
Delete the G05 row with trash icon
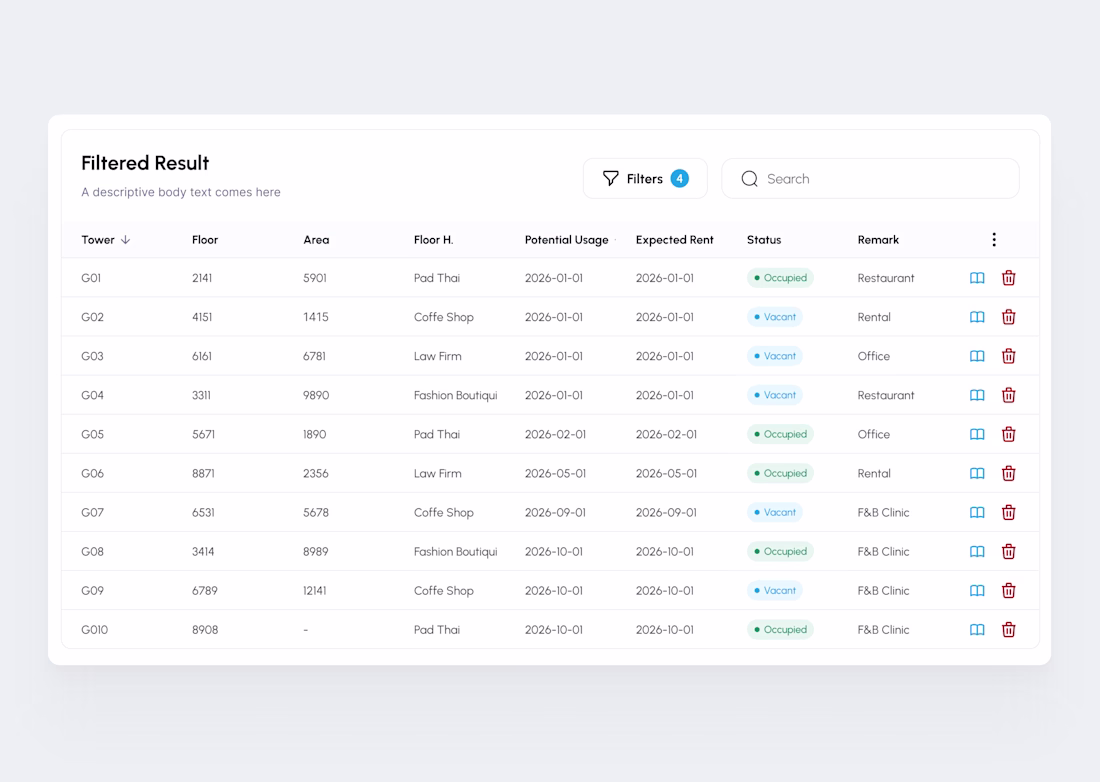(1009, 434)
